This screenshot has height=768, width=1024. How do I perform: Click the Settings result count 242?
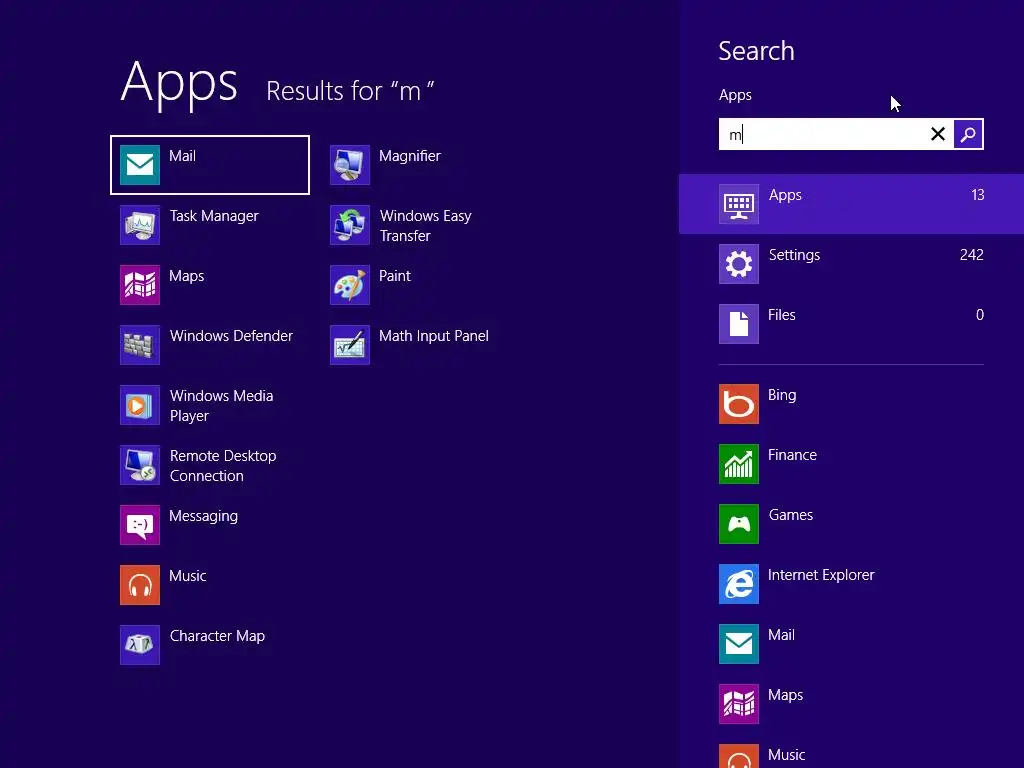coord(972,255)
